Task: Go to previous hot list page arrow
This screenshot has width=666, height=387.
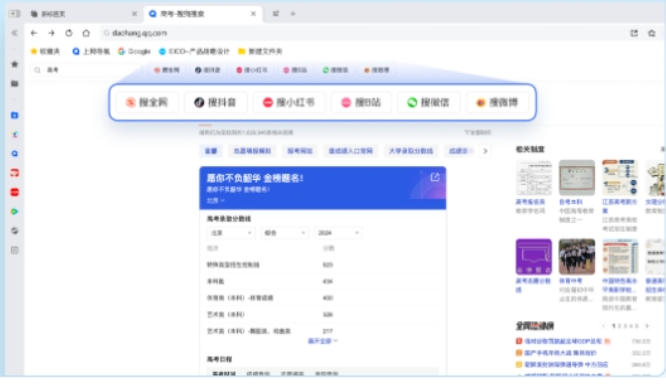Action: tap(604, 326)
